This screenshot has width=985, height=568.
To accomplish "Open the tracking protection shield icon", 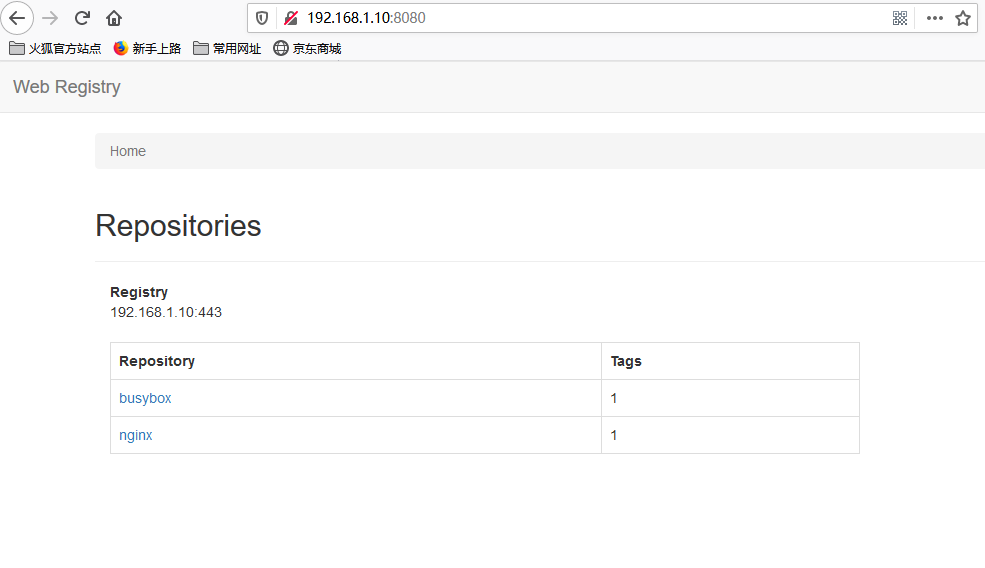I will [262, 18].
